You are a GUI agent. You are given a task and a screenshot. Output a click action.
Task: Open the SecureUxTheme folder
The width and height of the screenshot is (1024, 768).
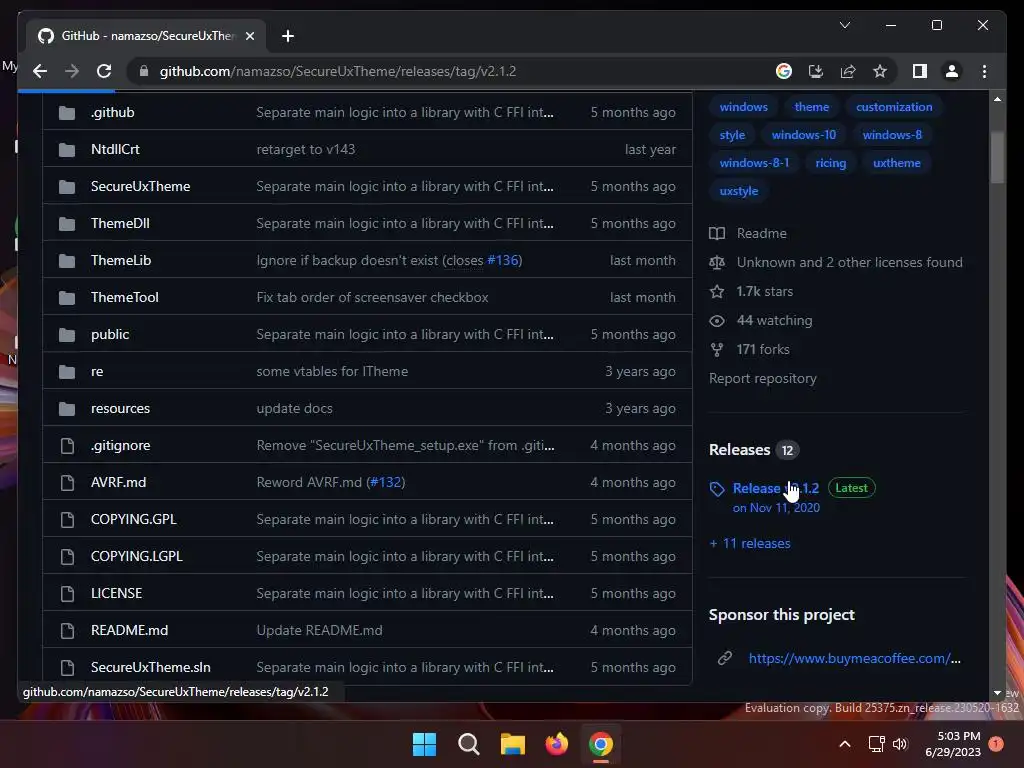140,186
